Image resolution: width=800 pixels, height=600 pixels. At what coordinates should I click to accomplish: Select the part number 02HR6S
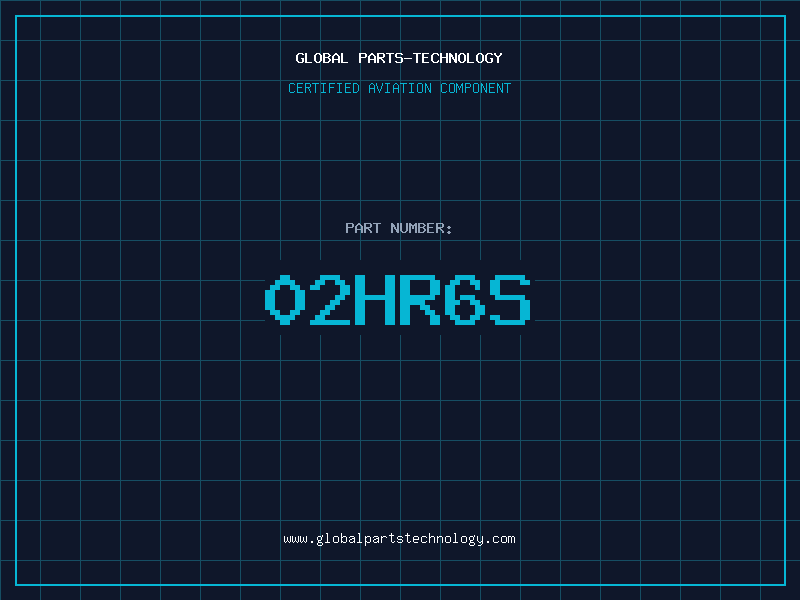click(x=398, y=300)
